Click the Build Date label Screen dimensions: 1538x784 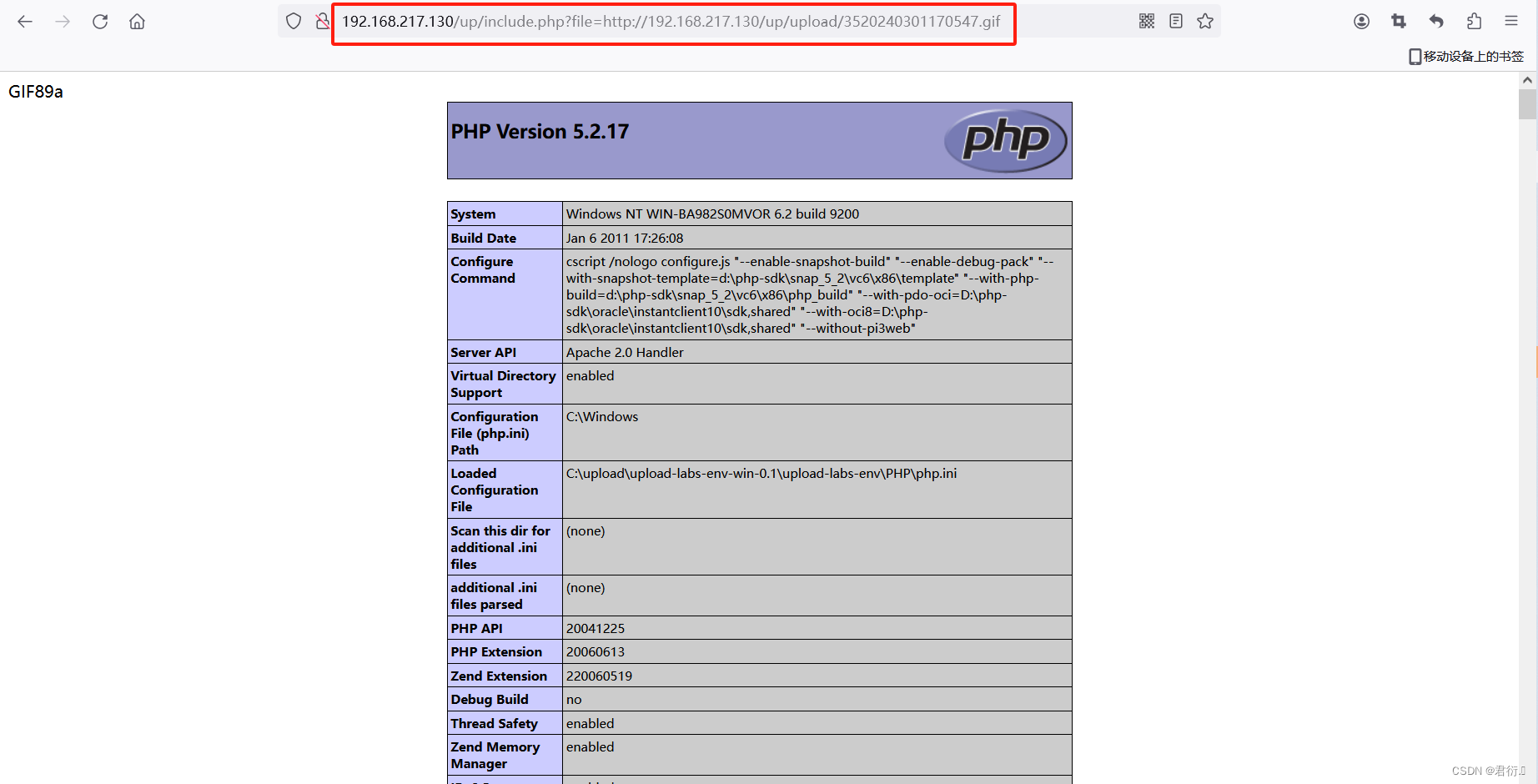click(484, 239)
